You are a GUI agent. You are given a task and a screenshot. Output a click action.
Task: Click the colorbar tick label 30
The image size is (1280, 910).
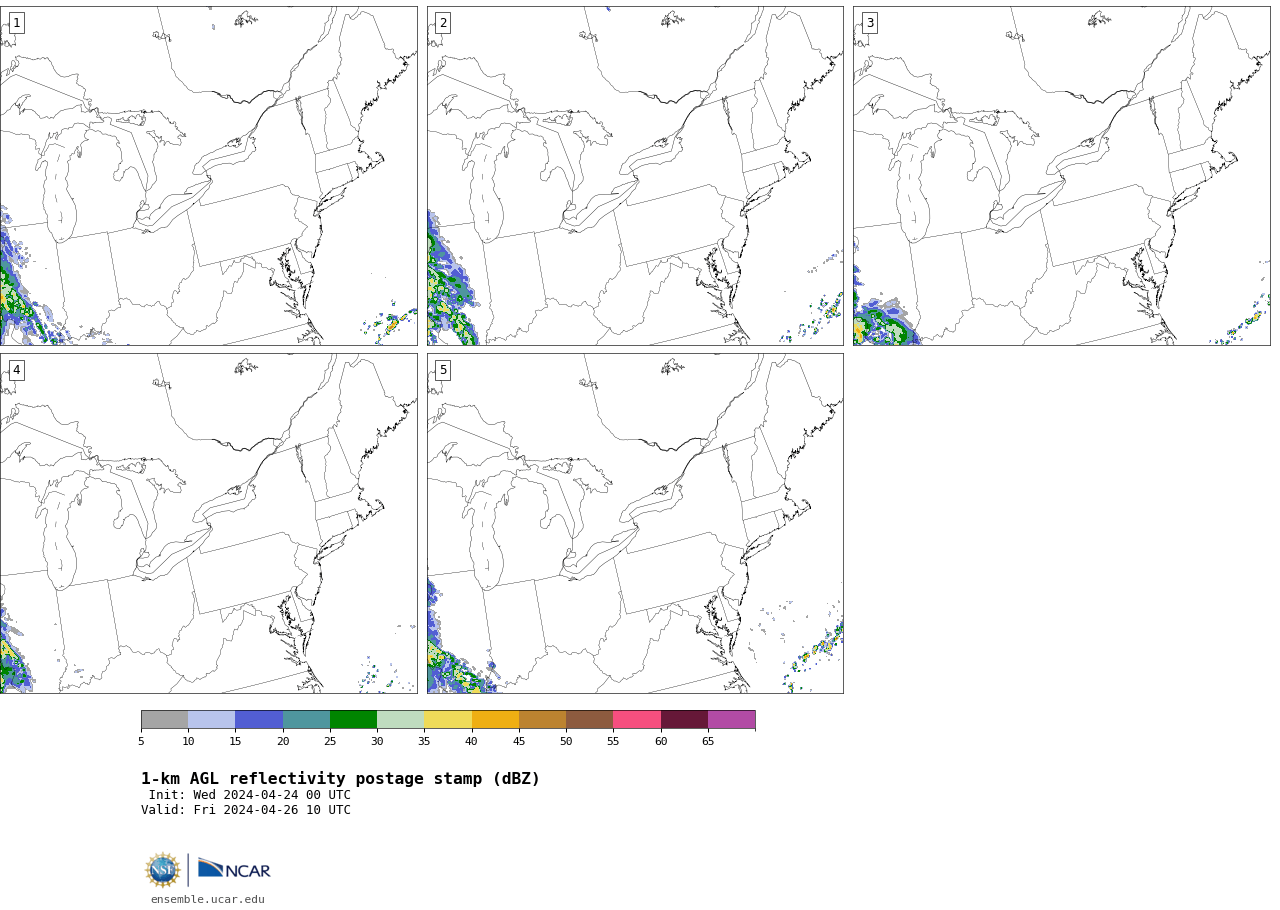(x=377, y=741)
